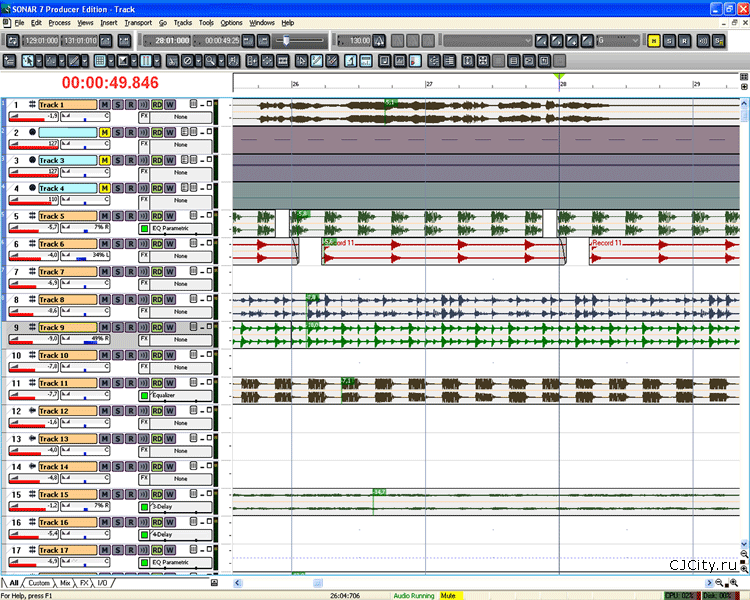
Task: Open the Transport menu
Action: pos(138,22)
